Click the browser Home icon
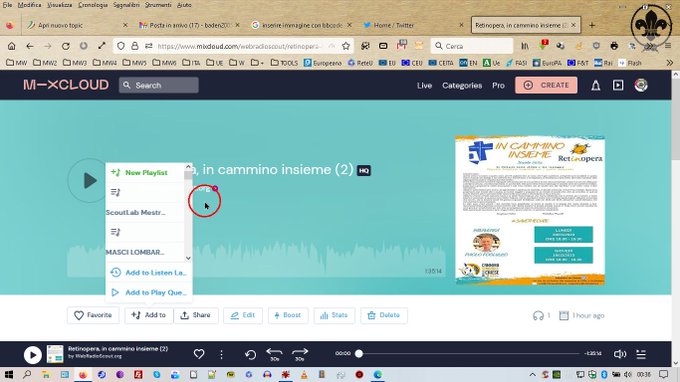This screenshot has height=382, width=680. [11, 46]
